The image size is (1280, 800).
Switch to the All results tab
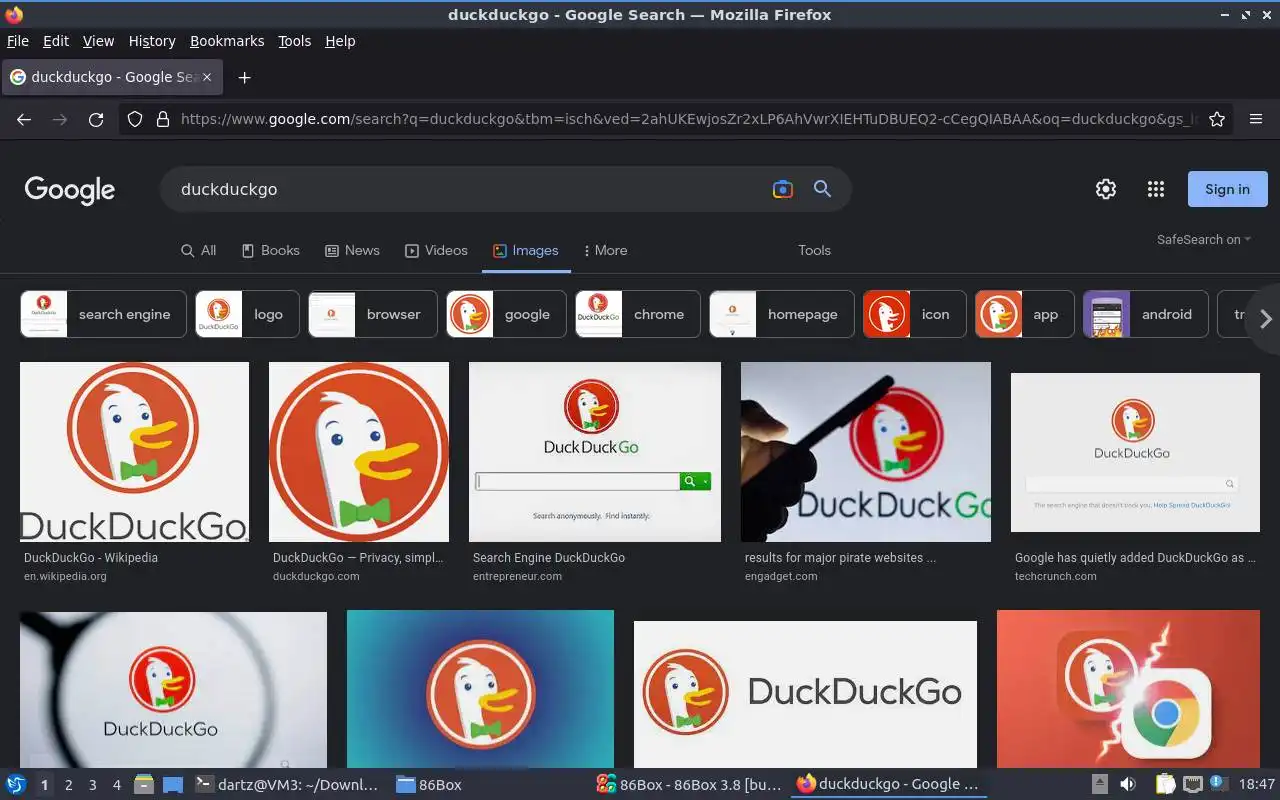click(198, 250)
